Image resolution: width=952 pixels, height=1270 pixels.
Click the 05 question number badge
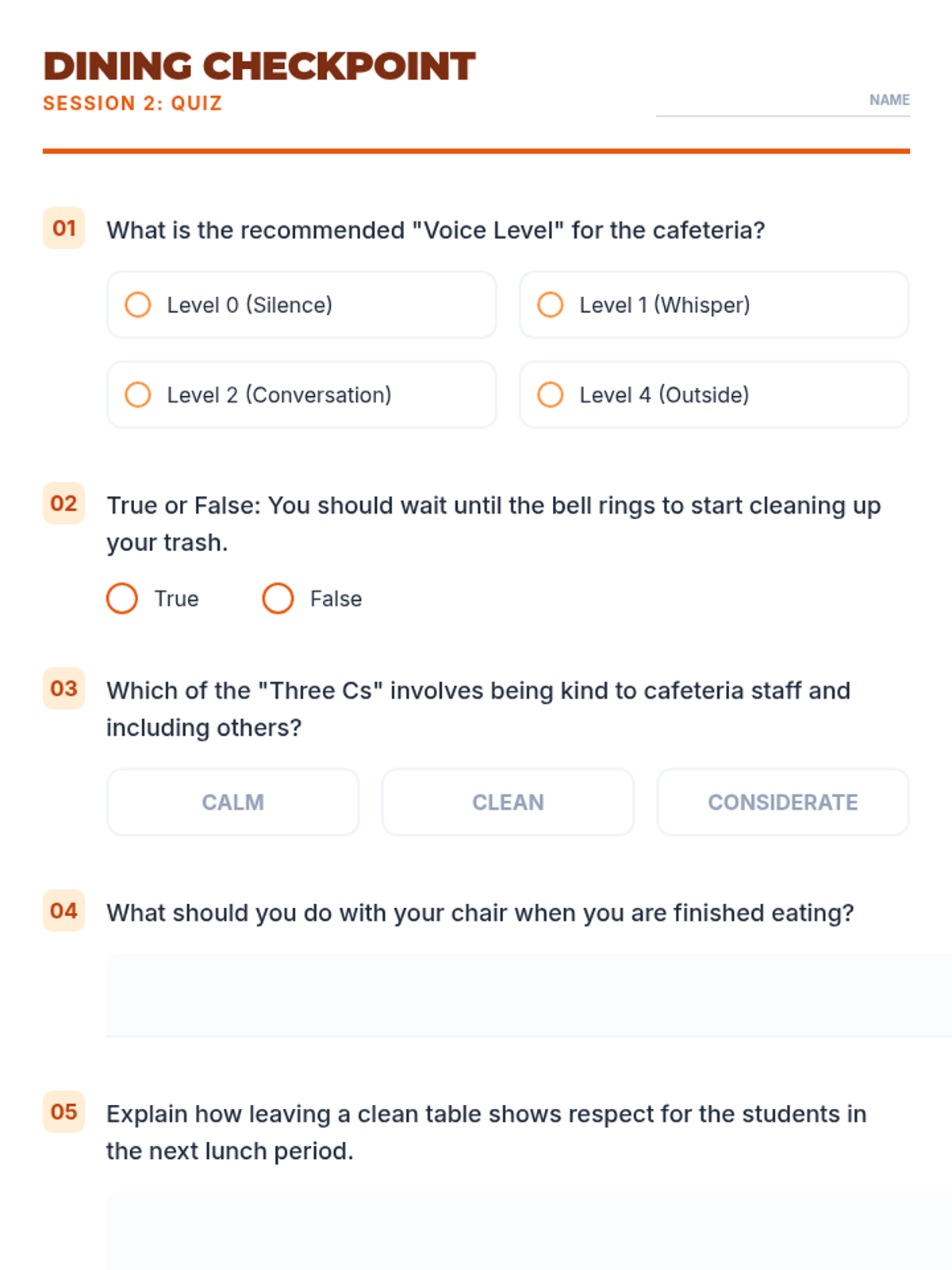tap(63, 1111)
